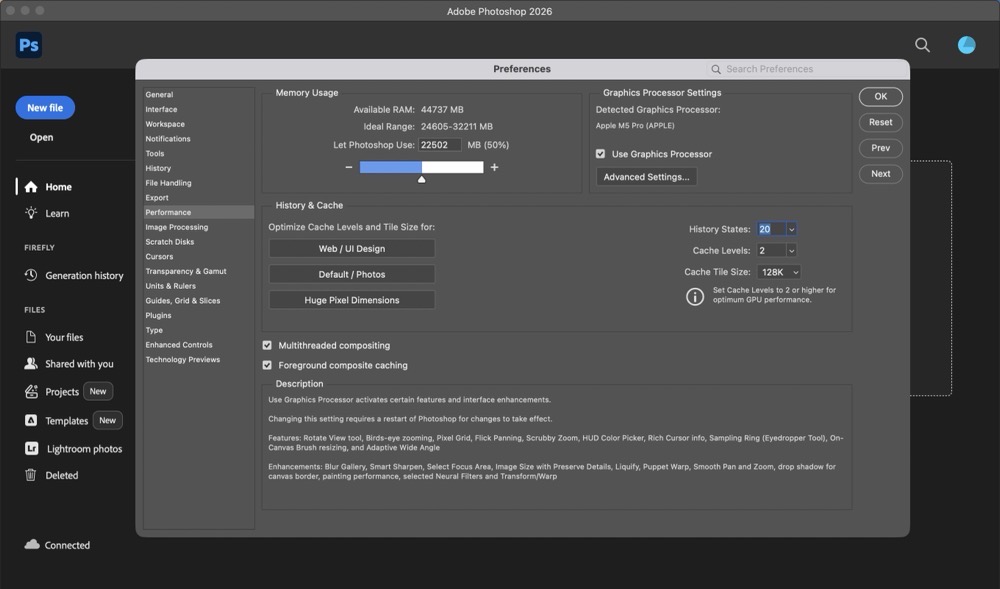Click the Search Preferences magnifier icon
1000x589 pixels.
tap(716, 69)
